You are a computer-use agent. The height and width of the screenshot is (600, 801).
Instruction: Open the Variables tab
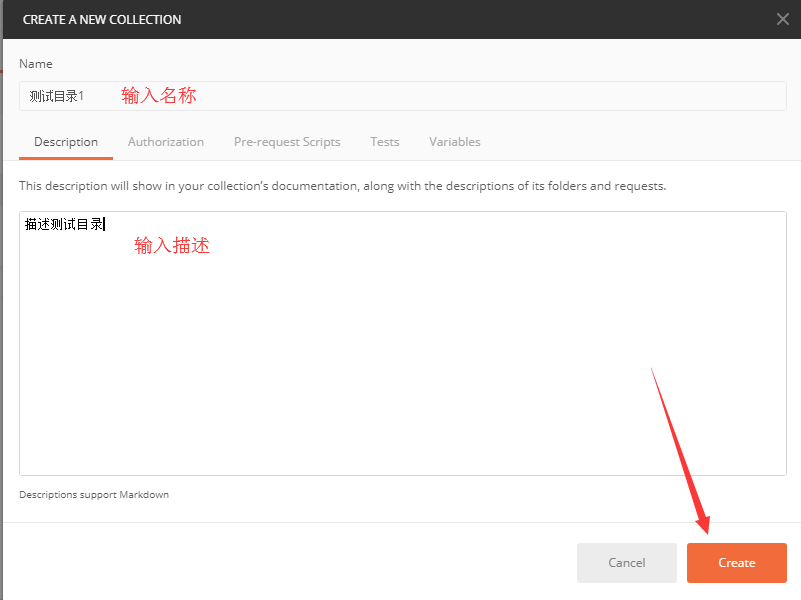pyautogui.click(x=455, y=142)
